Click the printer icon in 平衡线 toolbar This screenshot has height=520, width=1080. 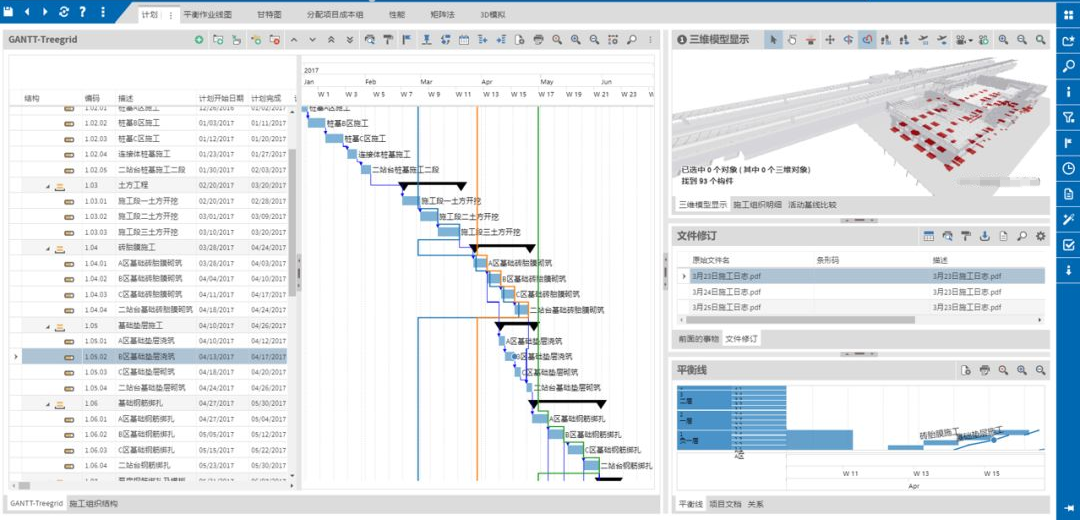(x=985, y=371)
